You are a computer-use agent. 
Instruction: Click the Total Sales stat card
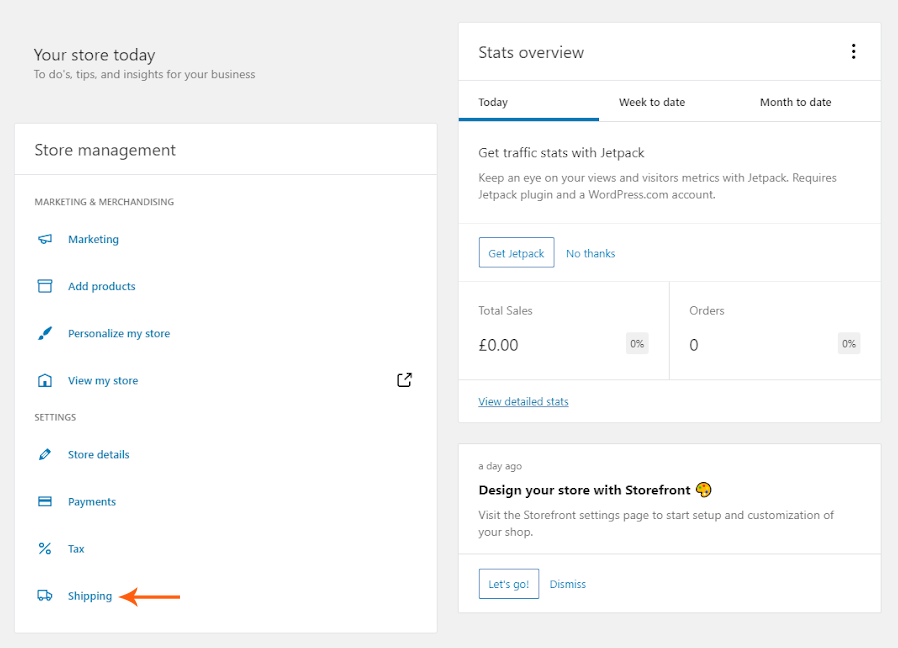coord(563,330)
